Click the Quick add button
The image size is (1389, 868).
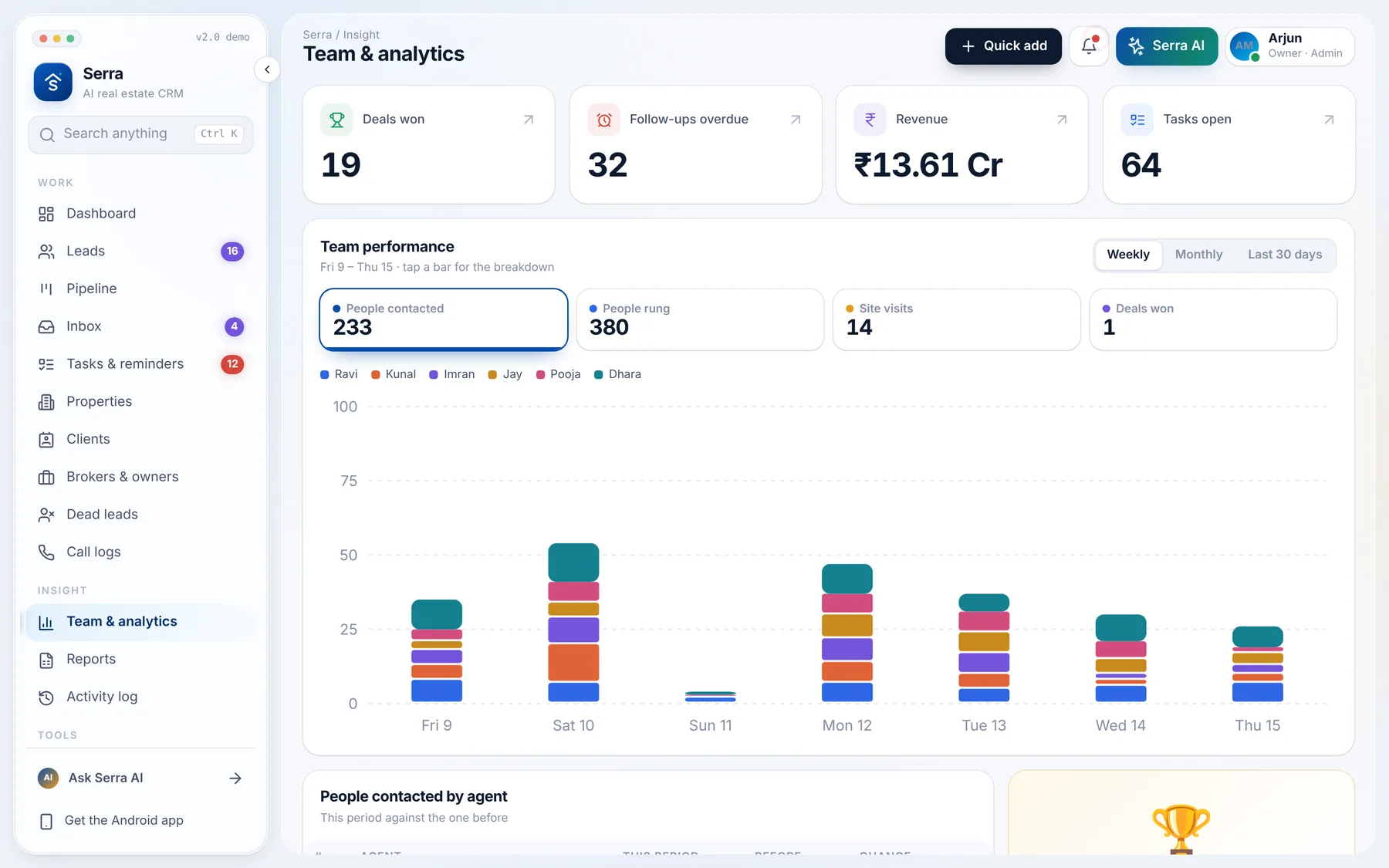[x=1003, y=46]
